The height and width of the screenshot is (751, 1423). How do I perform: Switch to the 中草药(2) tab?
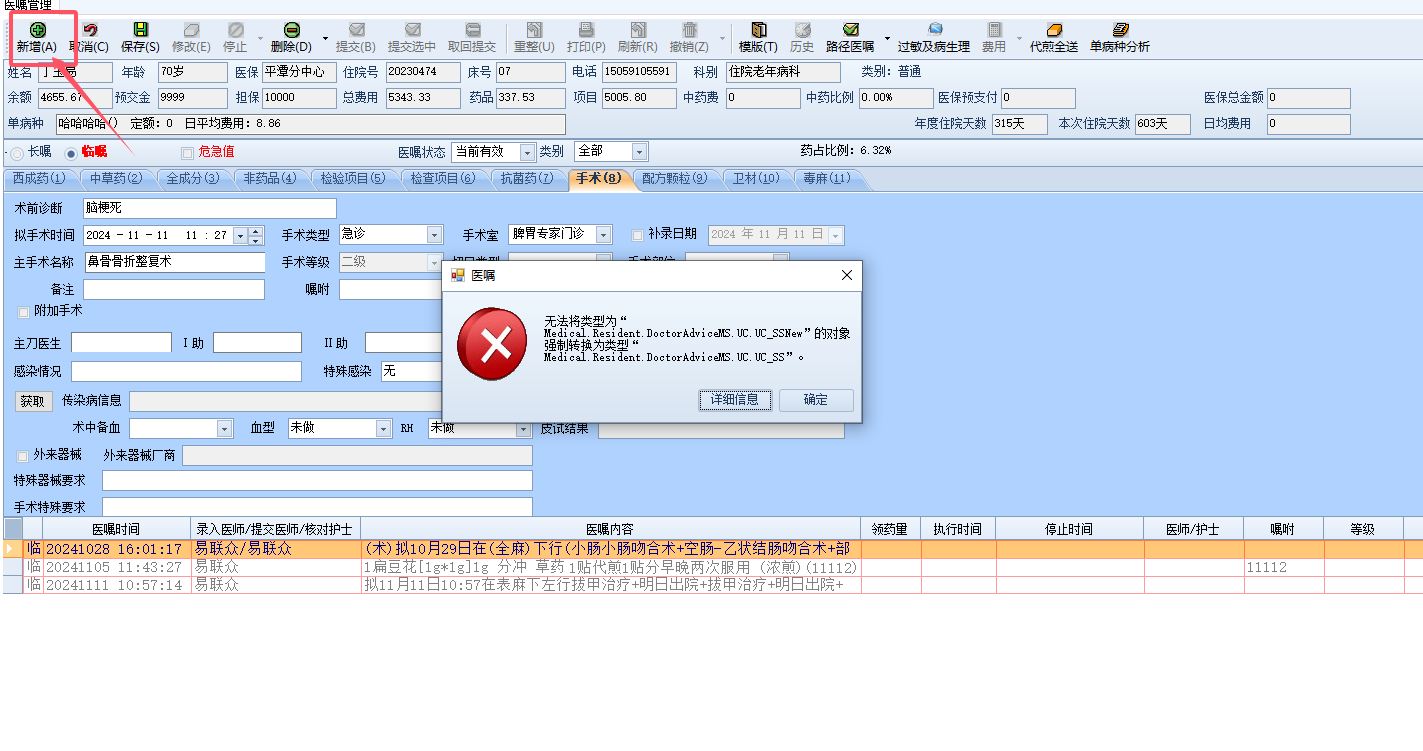(115, 179)
